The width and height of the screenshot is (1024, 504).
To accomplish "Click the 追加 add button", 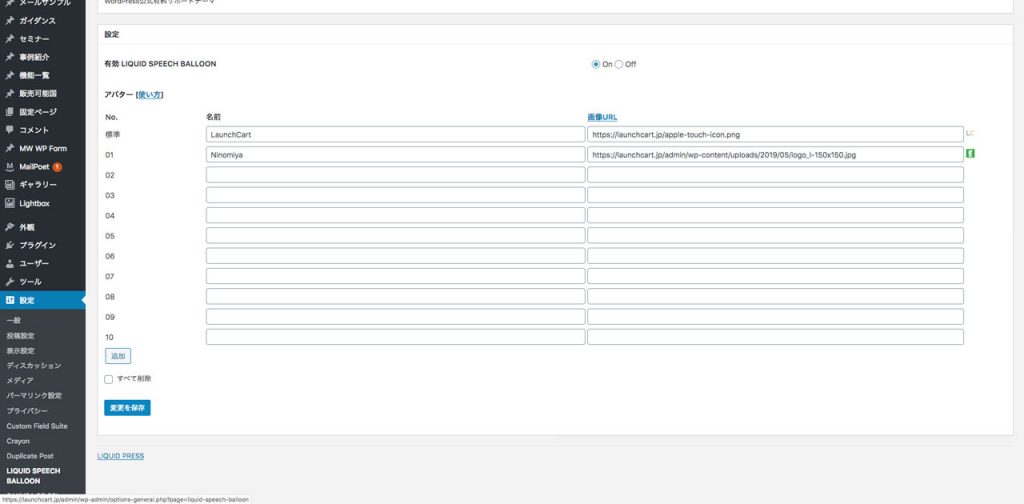I will (118, 356).
